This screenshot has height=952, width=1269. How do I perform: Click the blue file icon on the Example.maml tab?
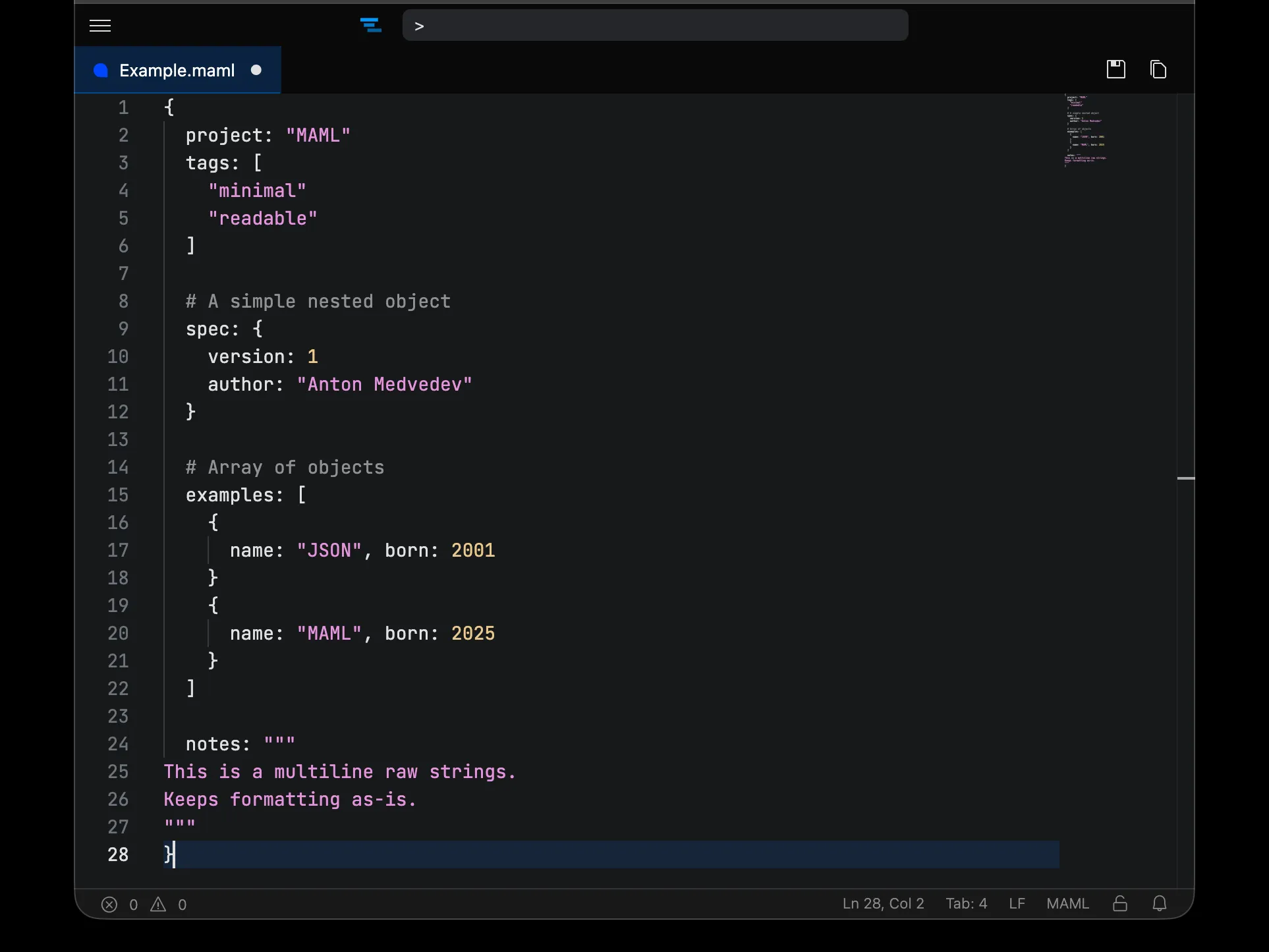[x=100, y=70]
